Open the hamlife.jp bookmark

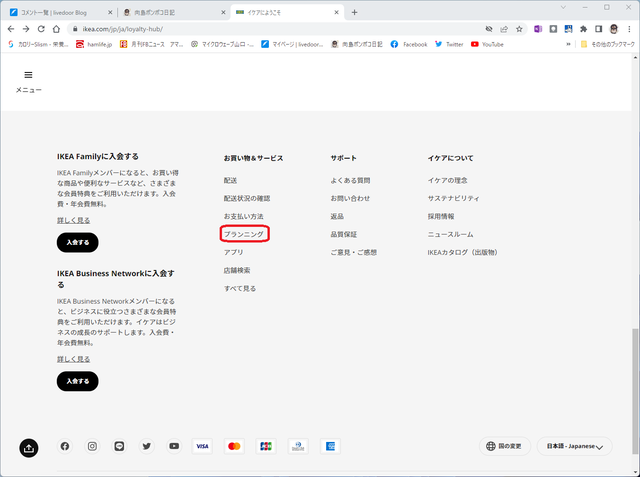[94, 44]
